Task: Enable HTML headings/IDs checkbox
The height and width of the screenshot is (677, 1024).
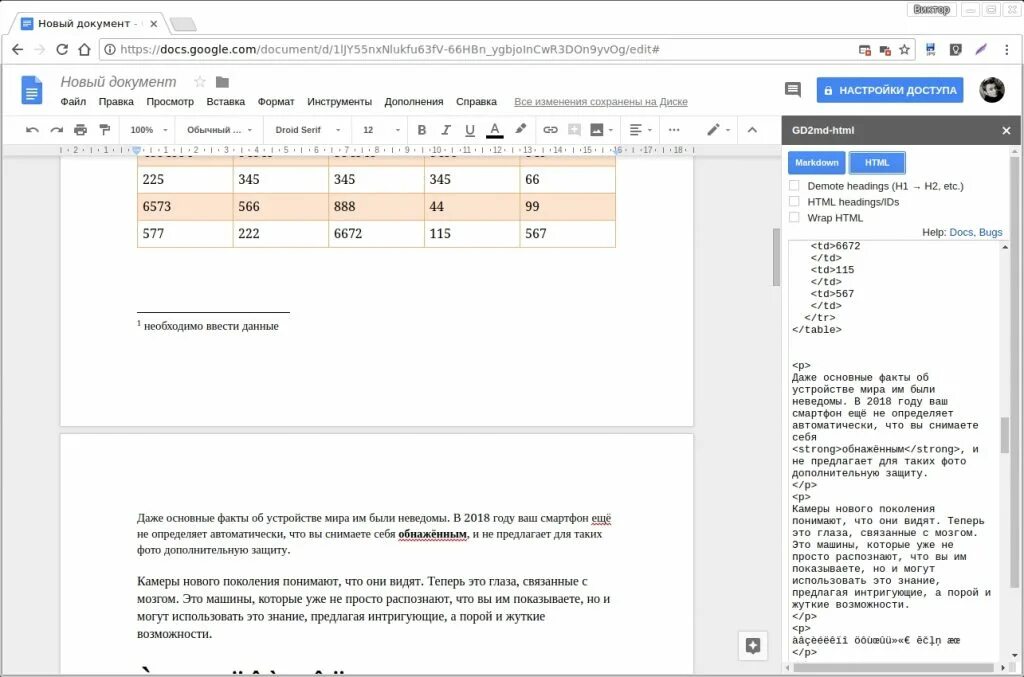Action: 794,202
